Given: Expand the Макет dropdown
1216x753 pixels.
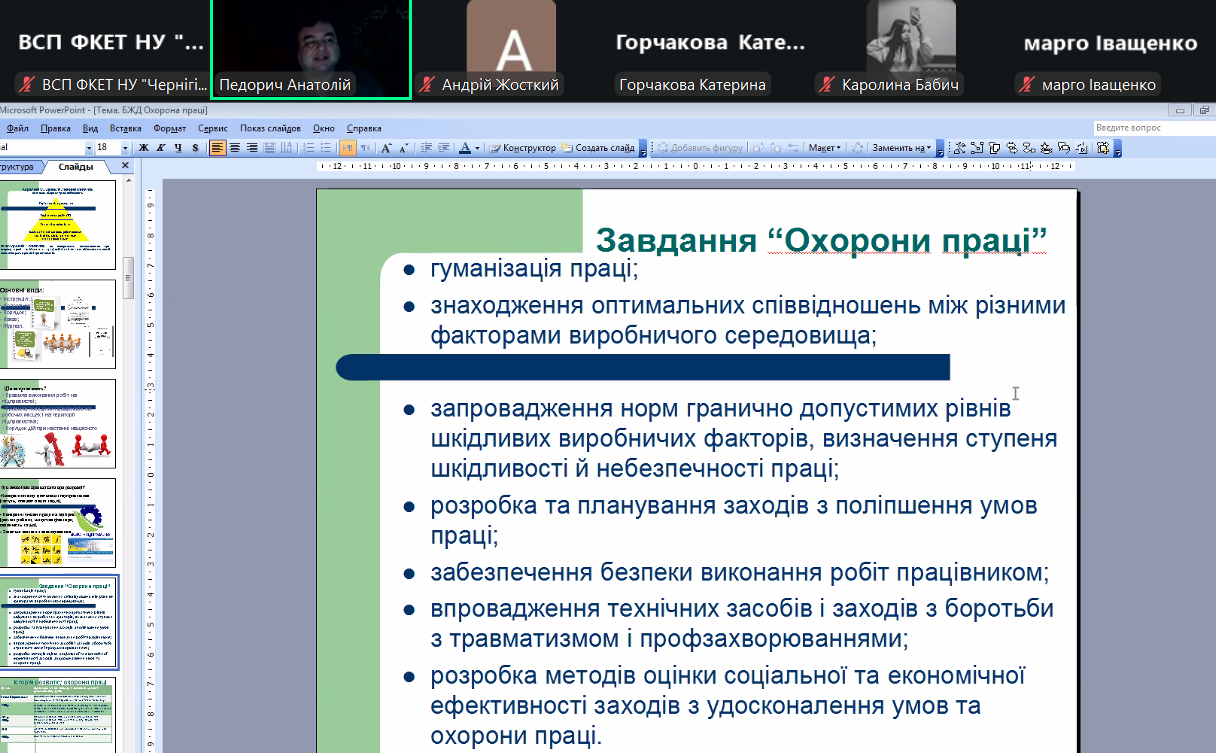Looking at the screenshot, I should coord(825,148).
